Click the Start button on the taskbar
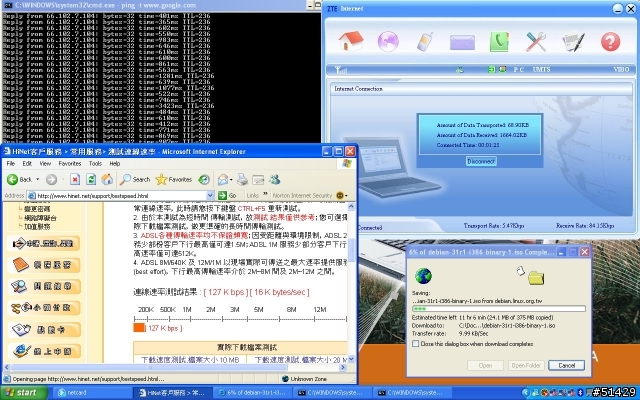The width and height of the screenshot is (640, 400). pos(24,393)
